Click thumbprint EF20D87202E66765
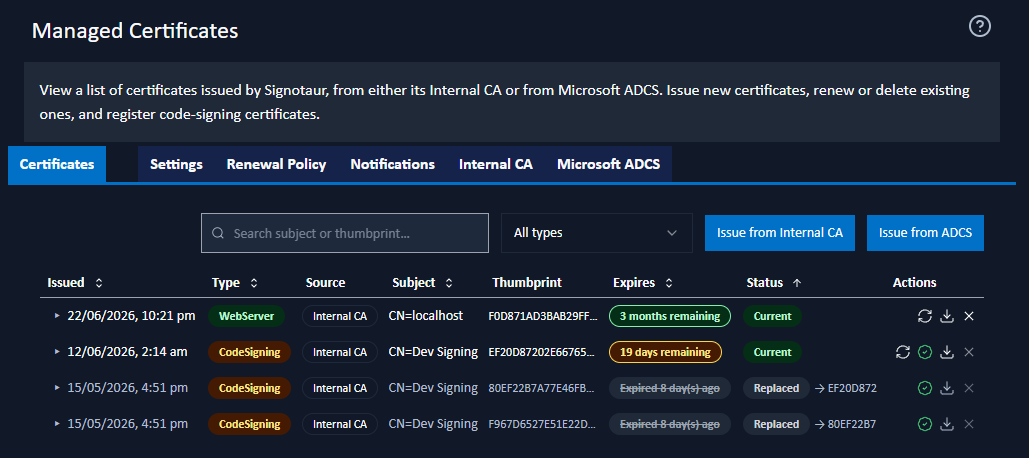Screen dimensions: 1029x458 pos(543,352)
